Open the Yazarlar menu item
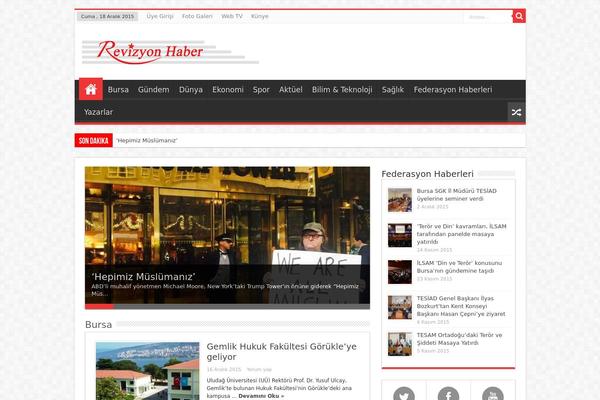This screenshot has height=400, width=600. 98,112
